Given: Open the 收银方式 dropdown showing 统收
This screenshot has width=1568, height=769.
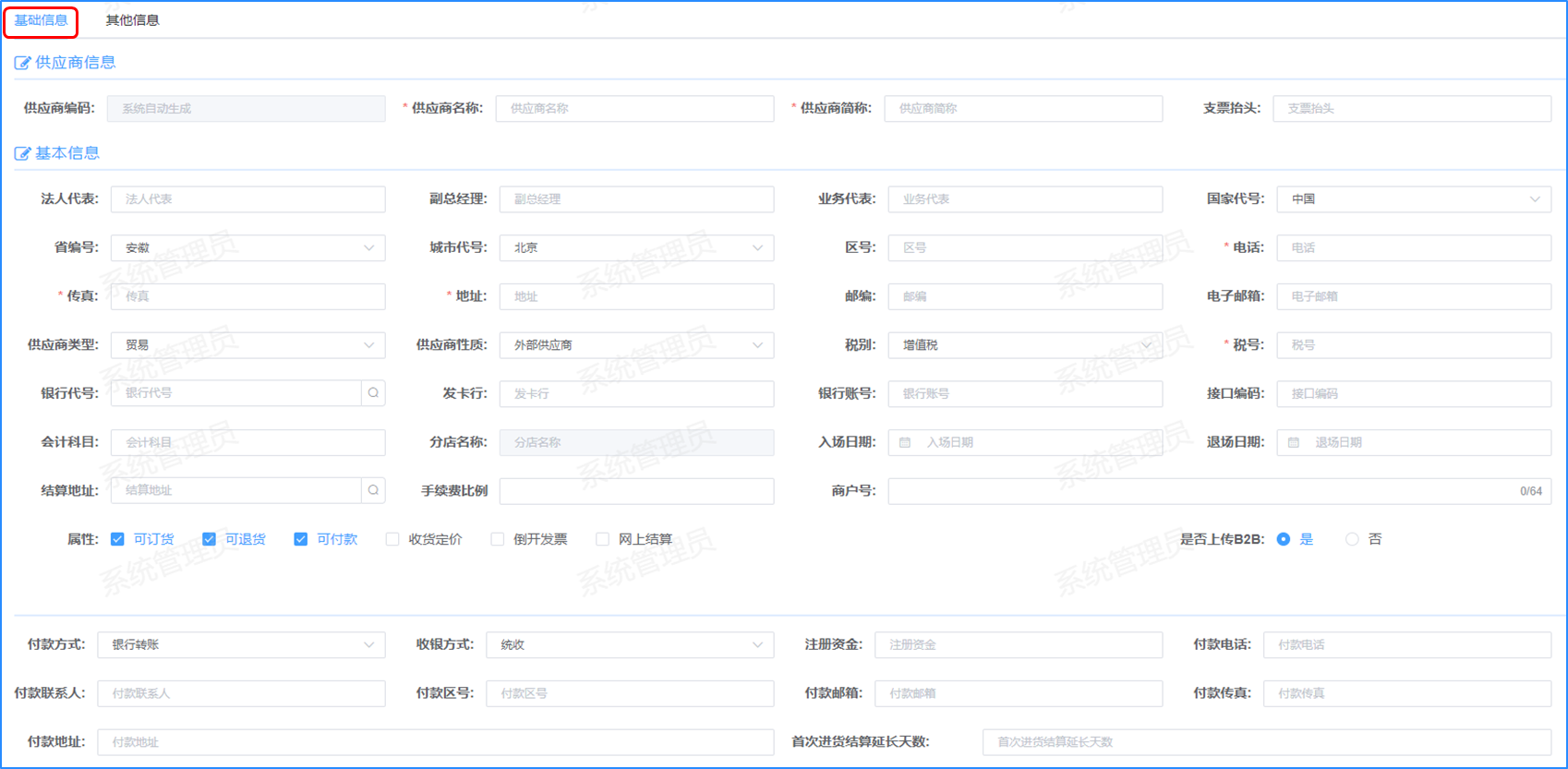Looking at the screenshot, I should click(630, 645).
